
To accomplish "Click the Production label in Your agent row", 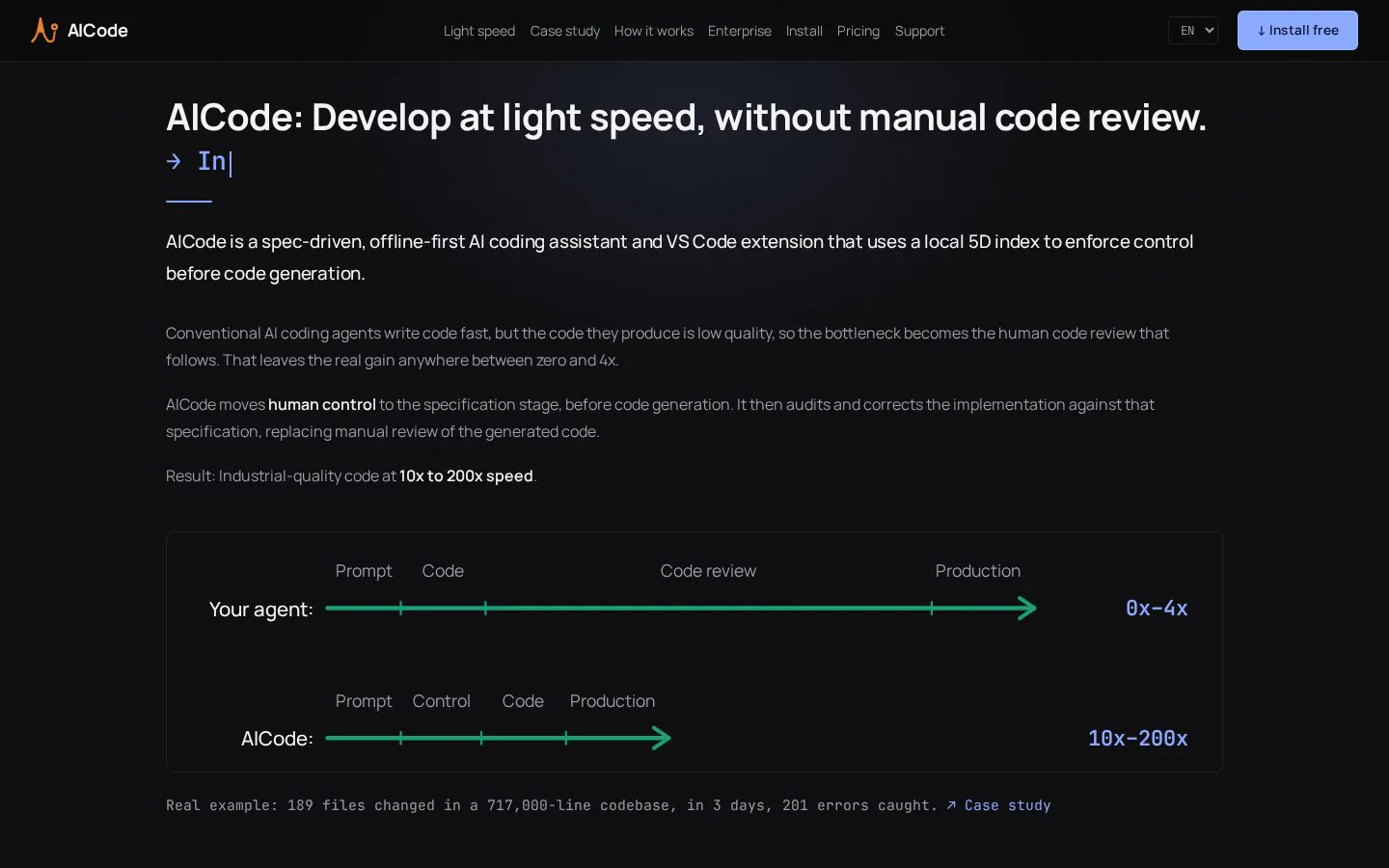I will click(978, 571).
